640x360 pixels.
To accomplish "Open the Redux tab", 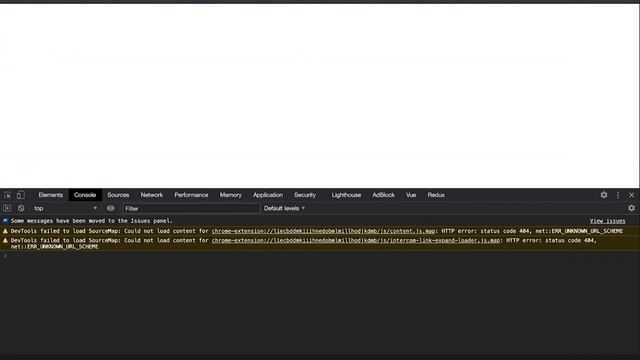I will coord(436,195).
